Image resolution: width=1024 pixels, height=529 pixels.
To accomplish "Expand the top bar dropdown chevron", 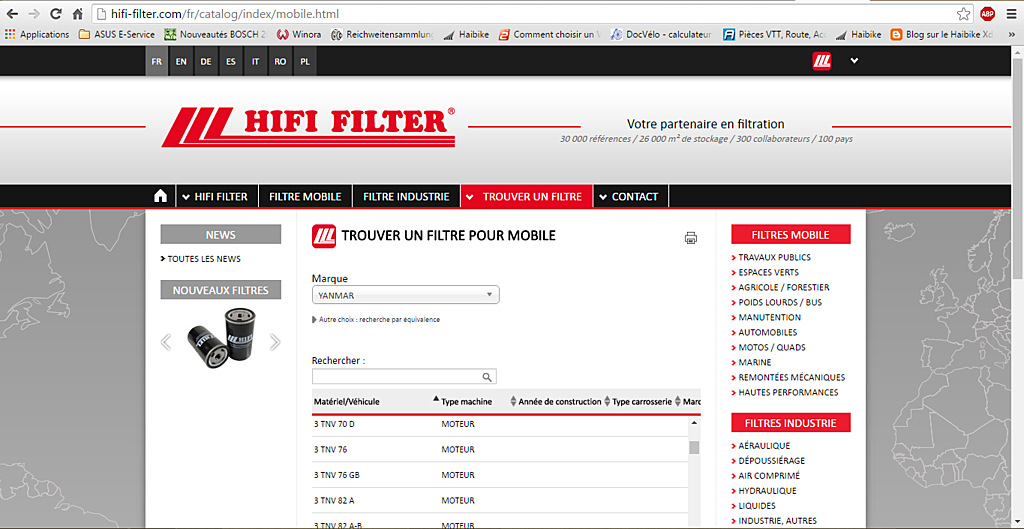I will pyautogui.click(x=854, y=61).
